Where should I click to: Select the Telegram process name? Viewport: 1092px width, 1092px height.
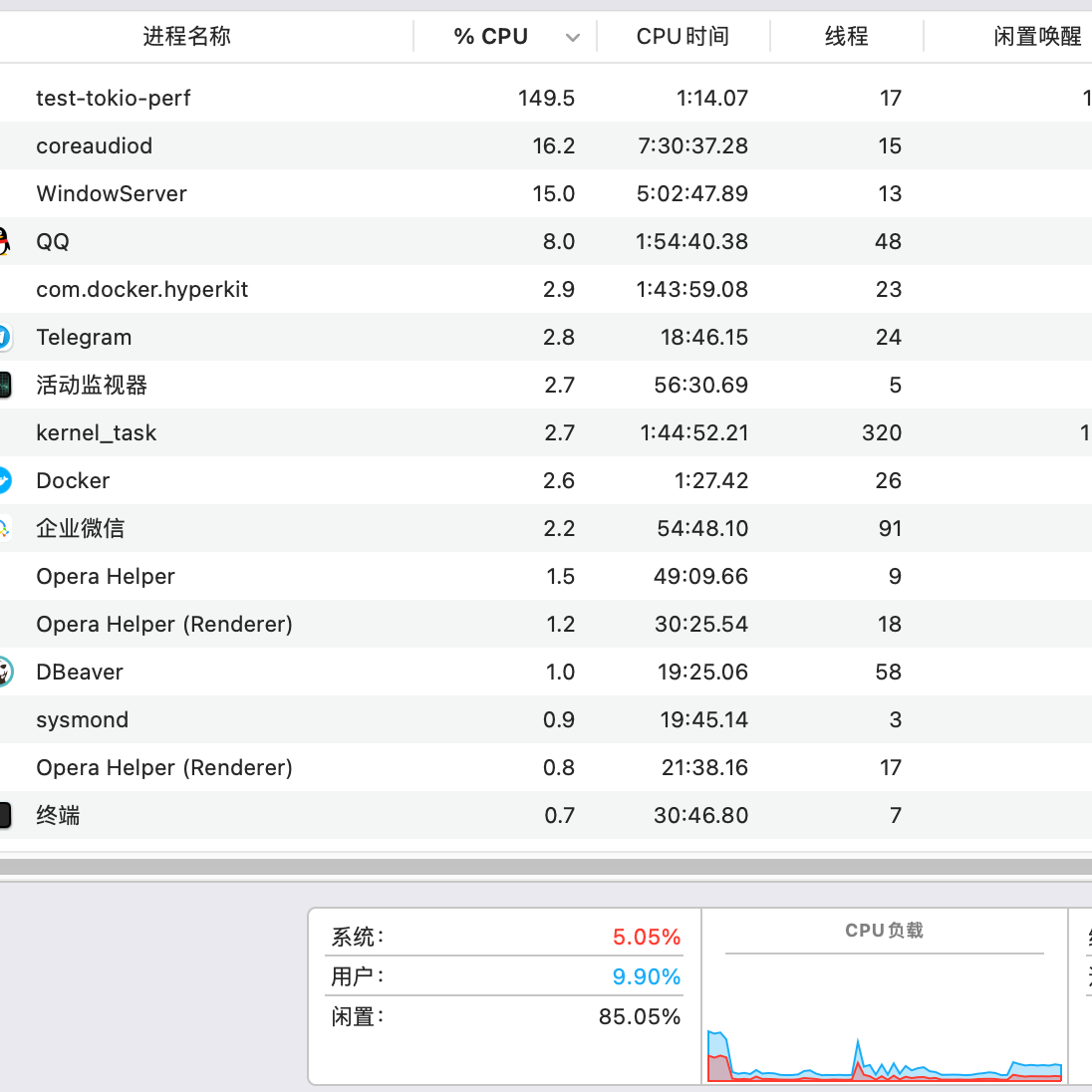[x=84, y=337]
